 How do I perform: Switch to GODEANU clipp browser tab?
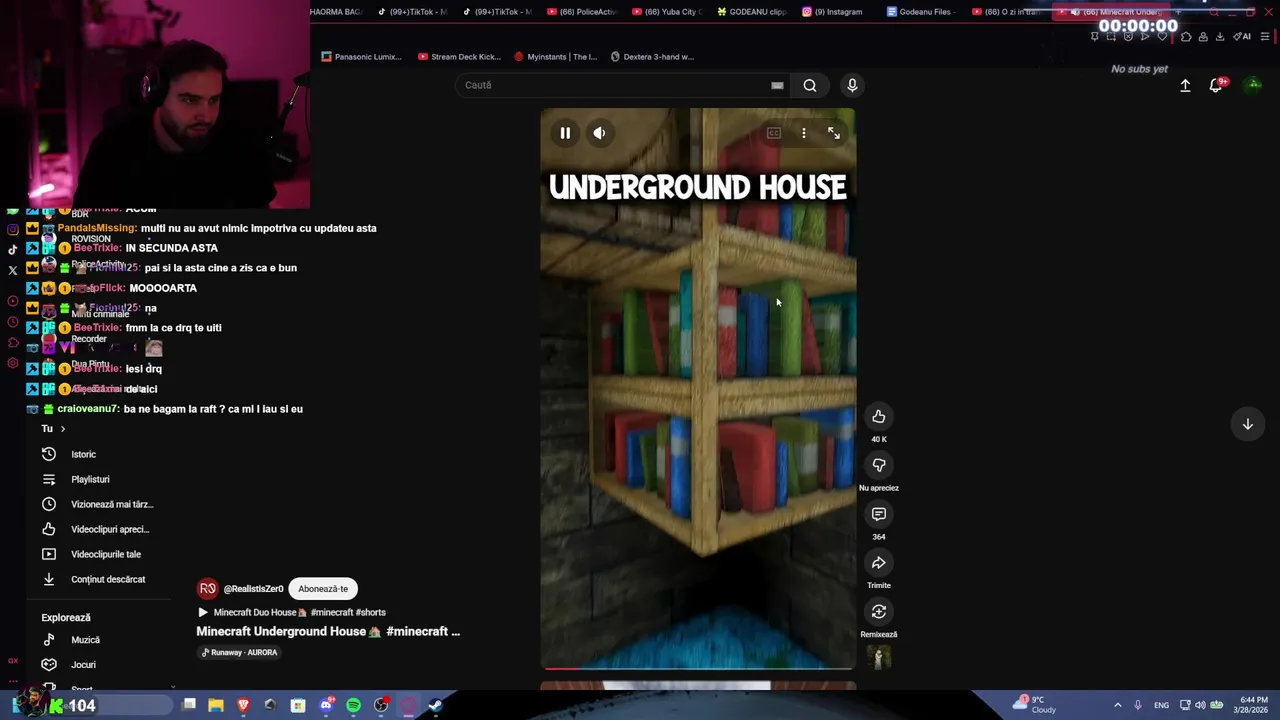pos(750,12)
